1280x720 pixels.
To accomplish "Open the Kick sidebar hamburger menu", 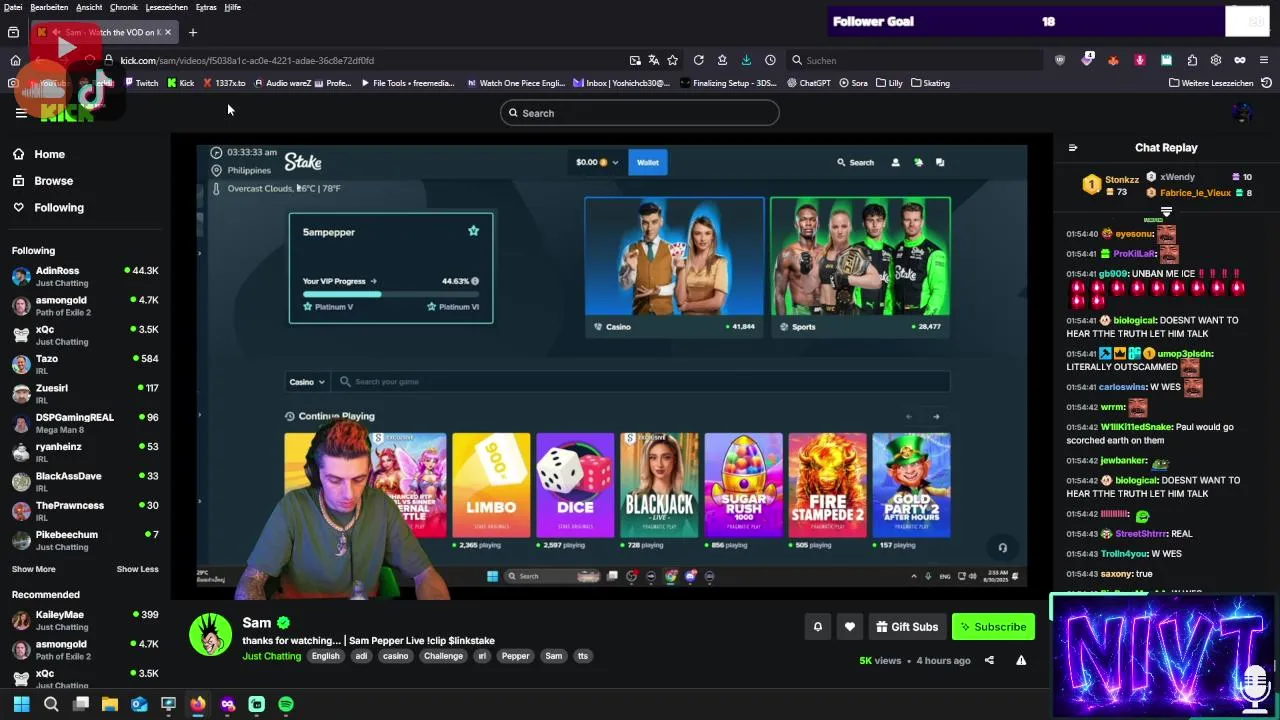I will (21, 113).
